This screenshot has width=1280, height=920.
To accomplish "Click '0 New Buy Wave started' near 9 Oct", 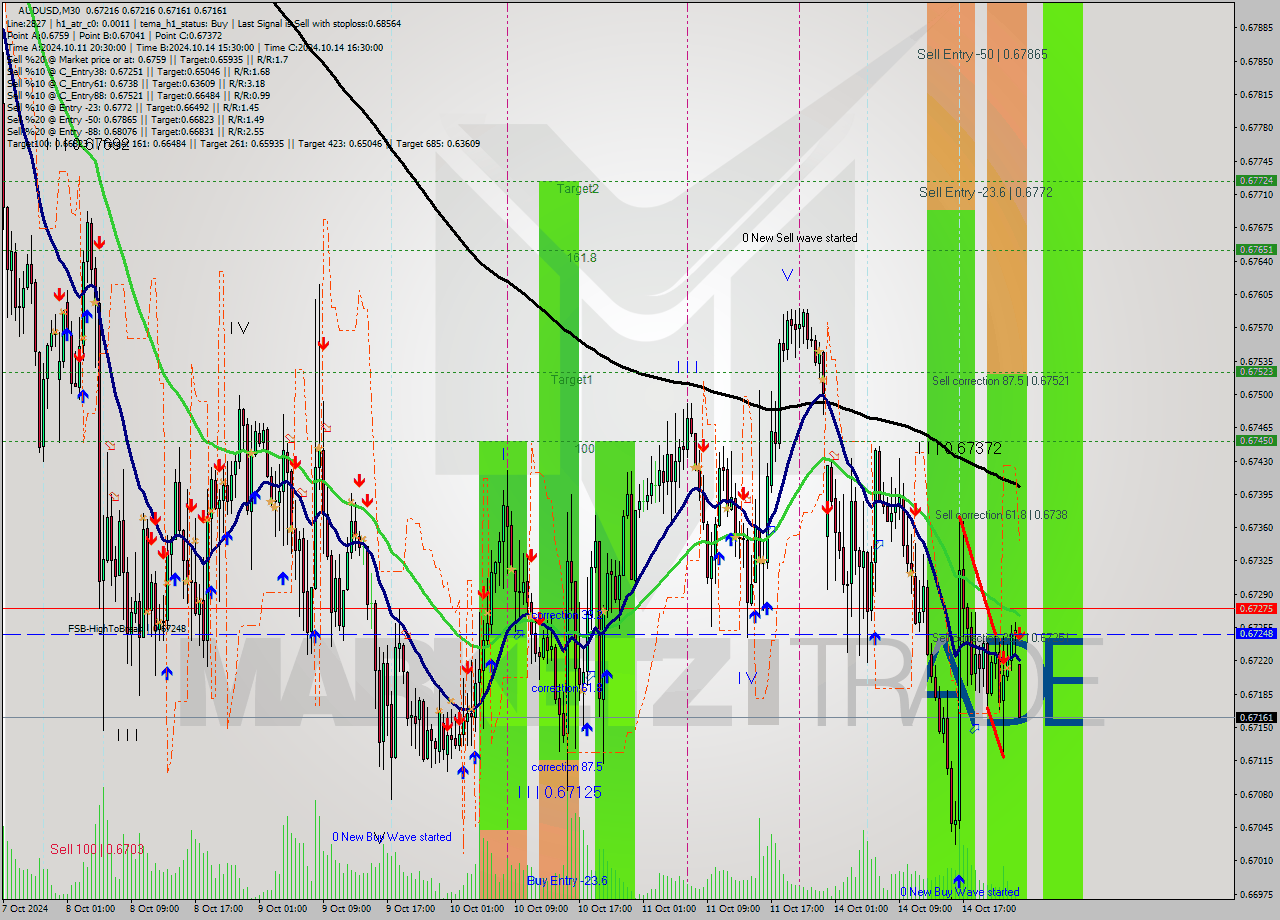I will pos(392,837).
